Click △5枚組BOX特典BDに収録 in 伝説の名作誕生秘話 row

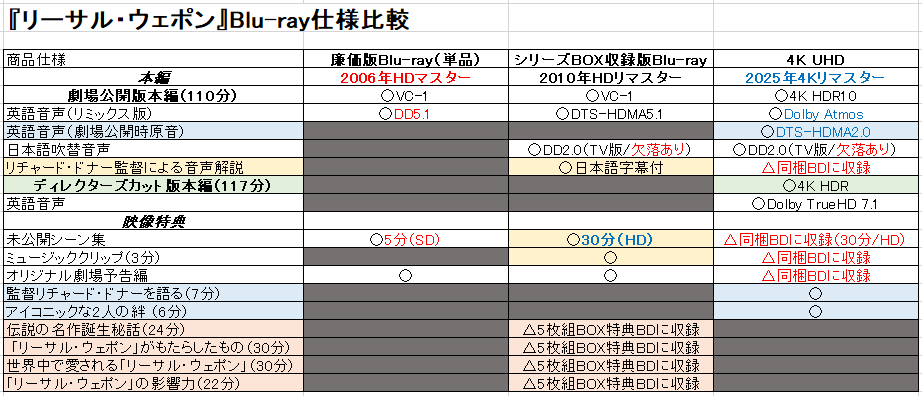pos(610,328)
